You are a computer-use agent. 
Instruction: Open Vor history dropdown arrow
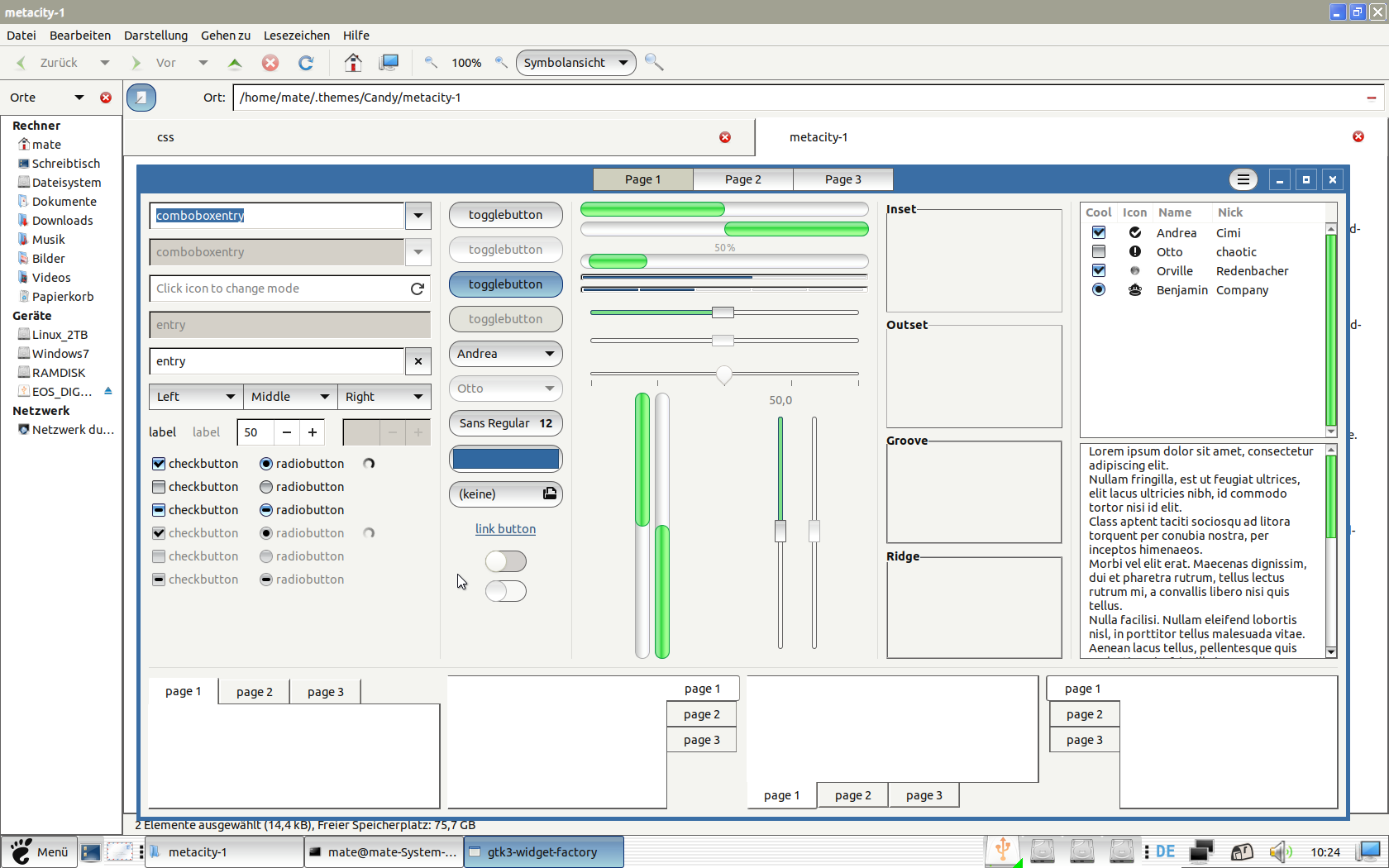tap(203, 63)
